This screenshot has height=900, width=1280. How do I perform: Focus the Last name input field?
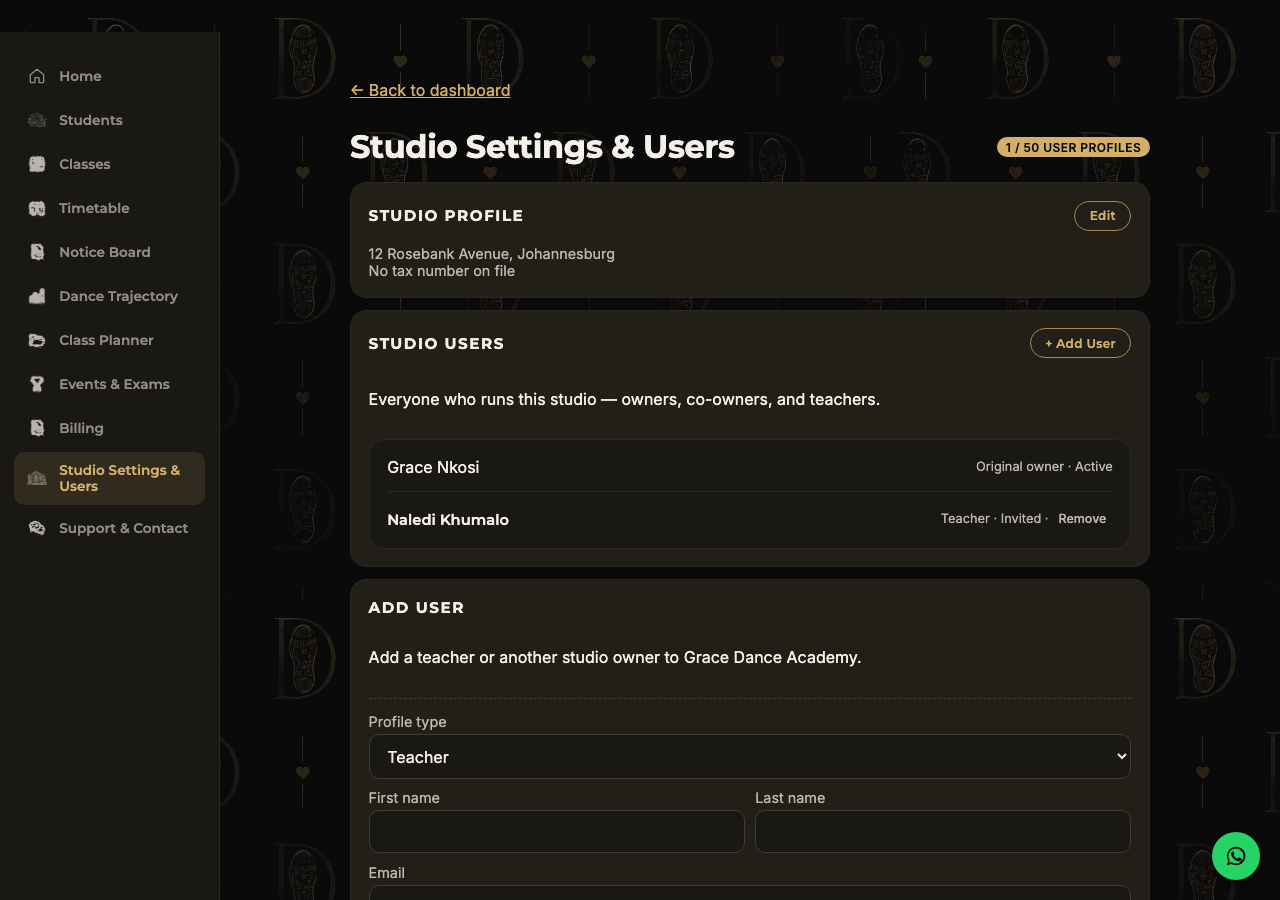[943, 831]
